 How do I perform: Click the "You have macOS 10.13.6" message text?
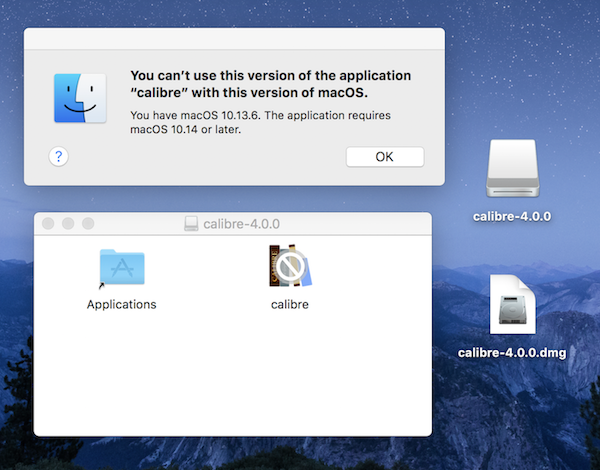(260, 122)
